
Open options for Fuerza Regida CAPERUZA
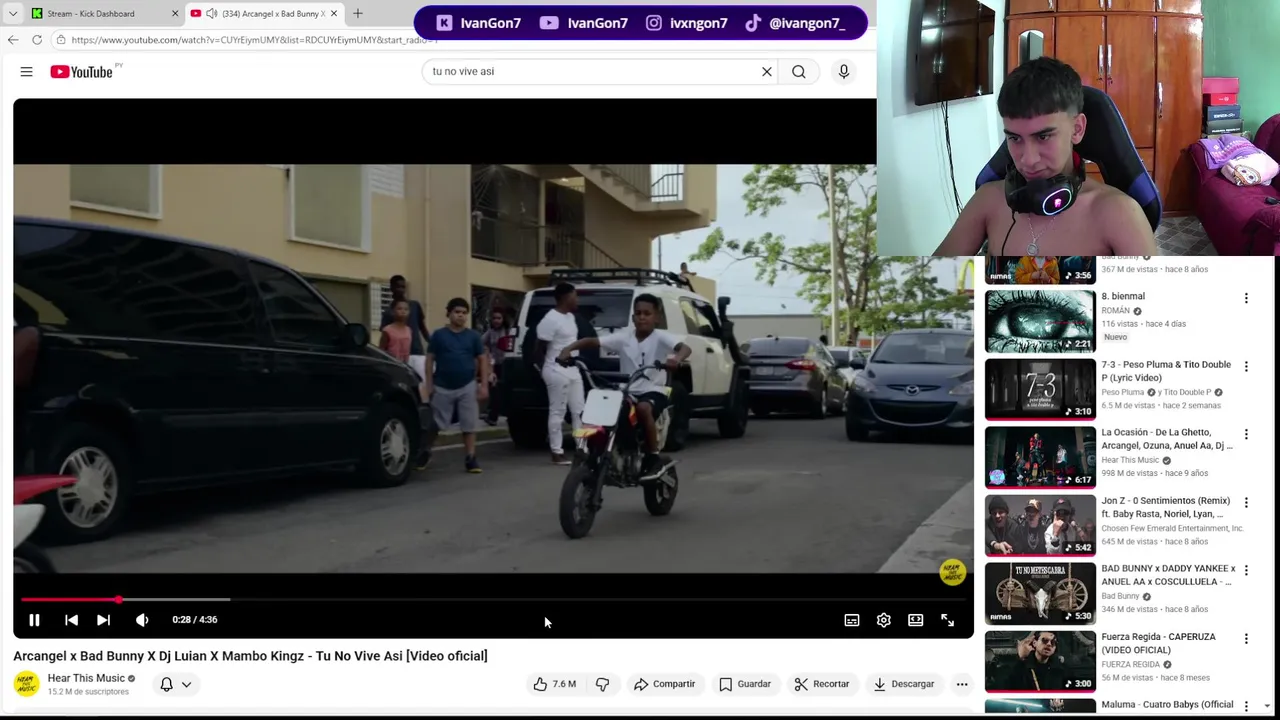(1246, 638)
